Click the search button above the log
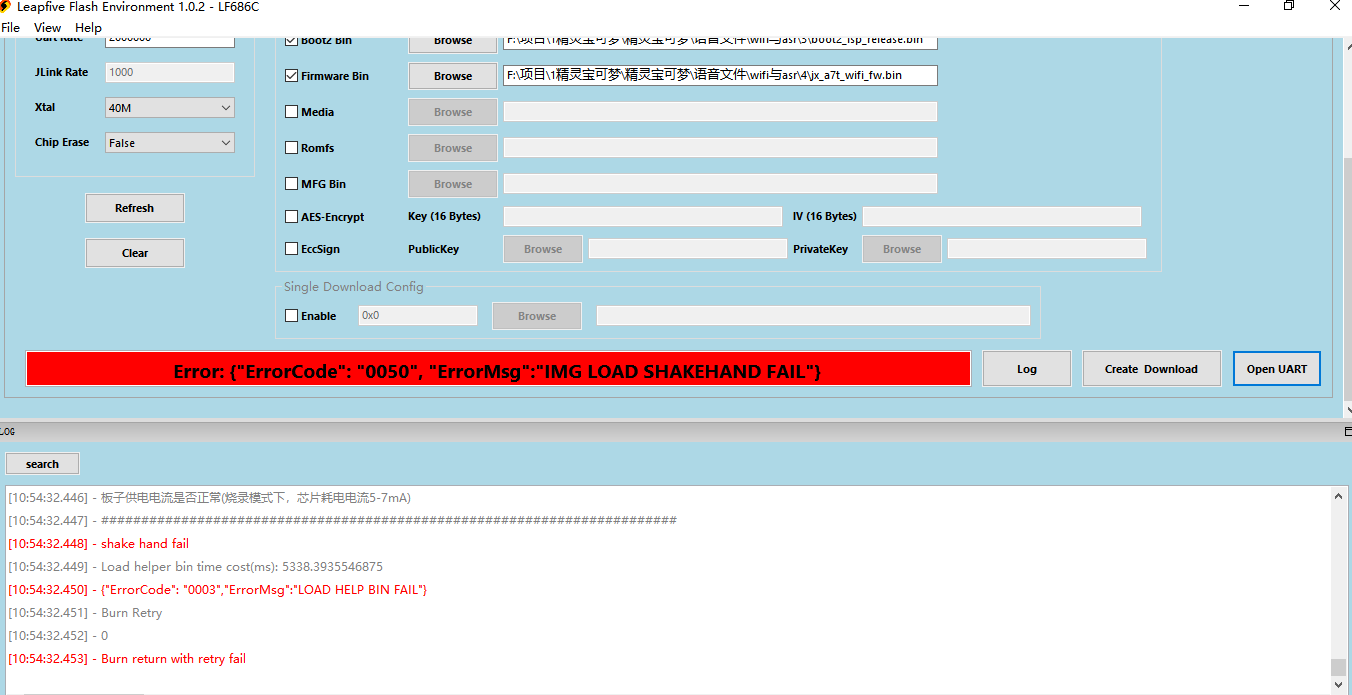 (x=42, y=463)
